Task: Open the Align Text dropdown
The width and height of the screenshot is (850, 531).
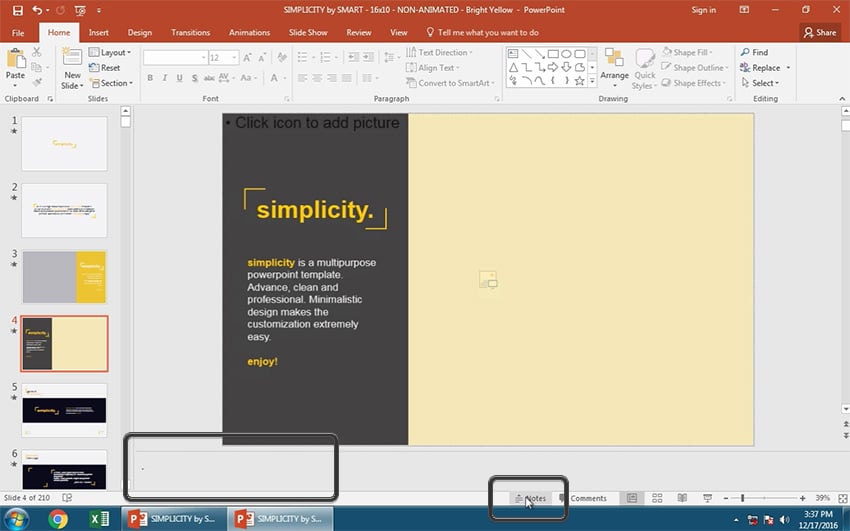Action: 433,68
